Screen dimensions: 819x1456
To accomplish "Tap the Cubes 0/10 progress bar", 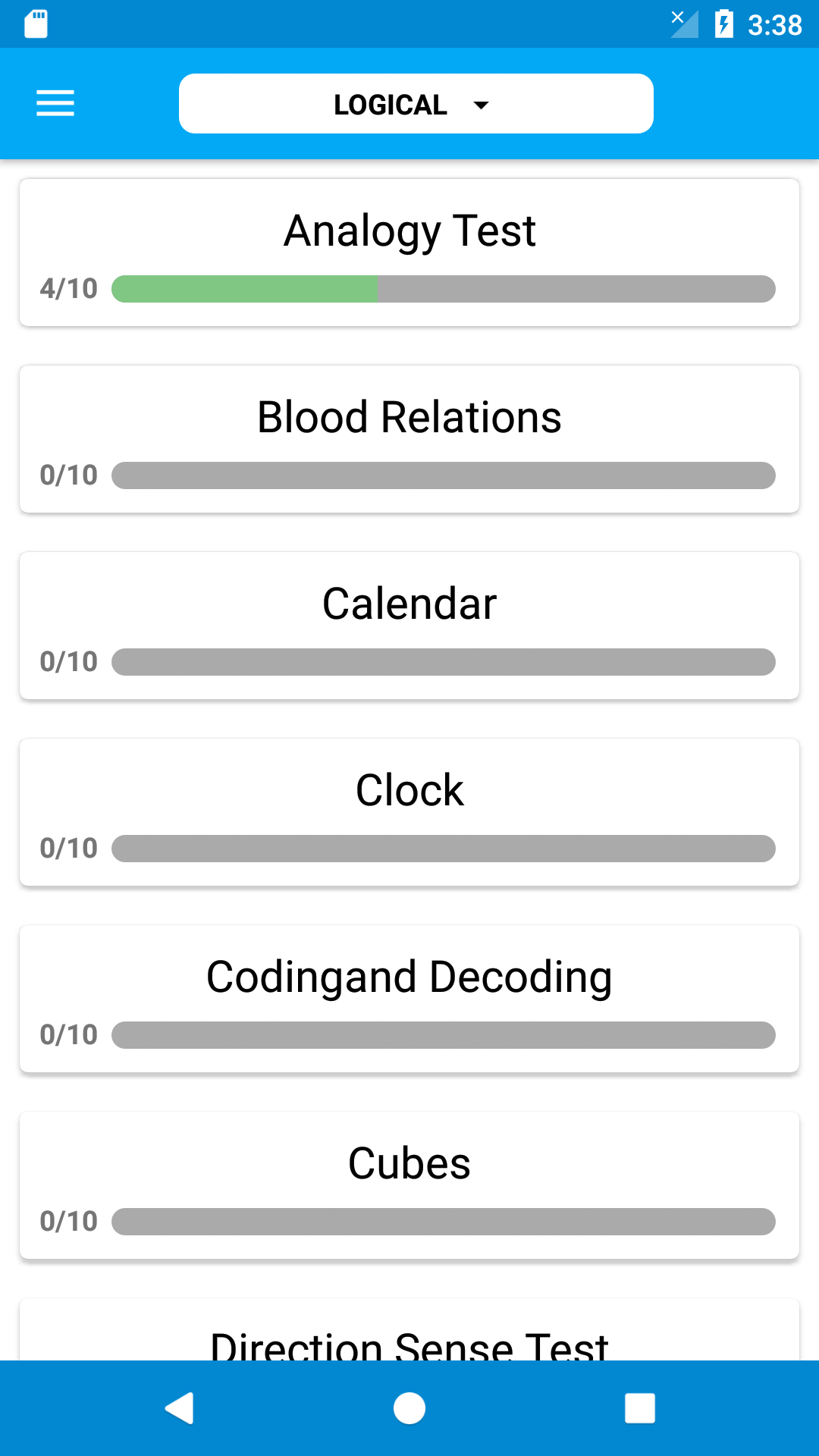I will [444, 1222].
